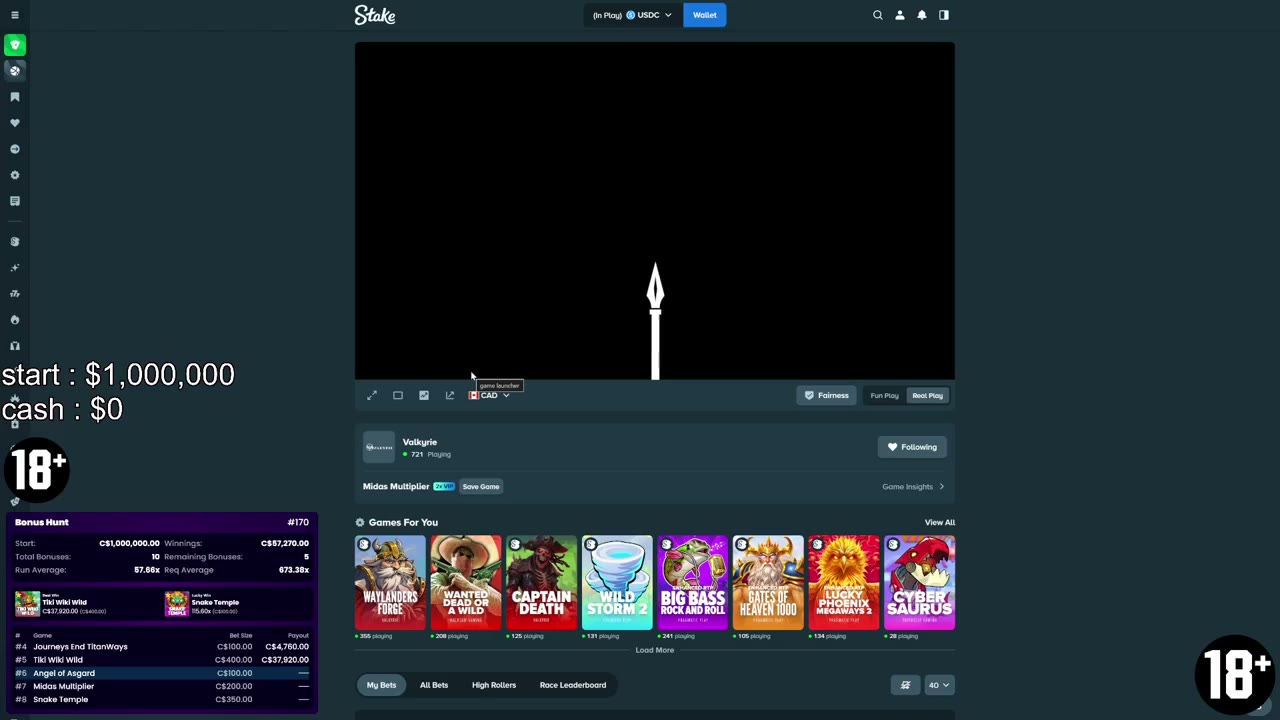
Task: Open the recent arrow icon in sidebar
Action: [x=15, y=149]
